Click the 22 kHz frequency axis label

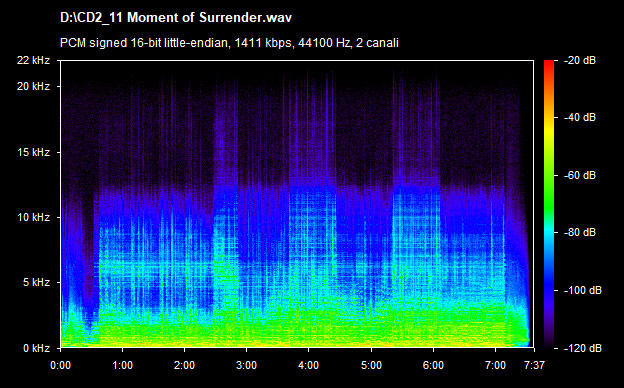pos(33,60)
